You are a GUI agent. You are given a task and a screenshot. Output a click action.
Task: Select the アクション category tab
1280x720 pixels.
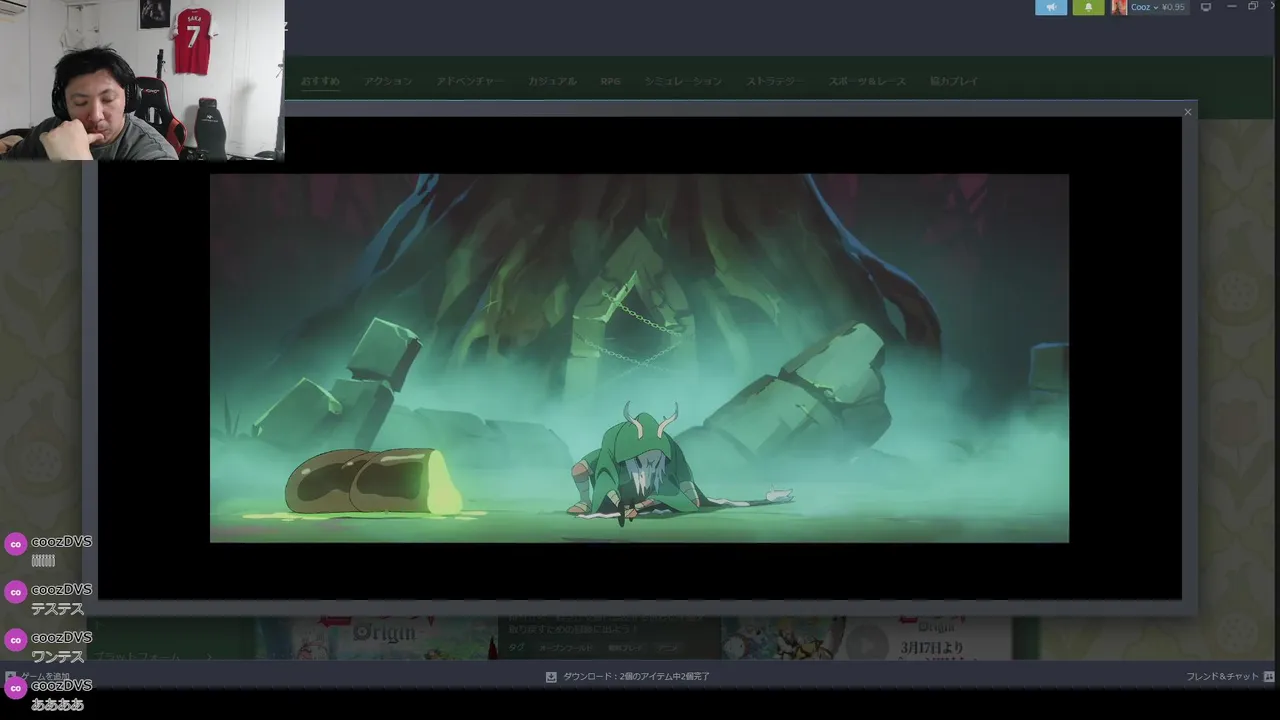(388, 81)
